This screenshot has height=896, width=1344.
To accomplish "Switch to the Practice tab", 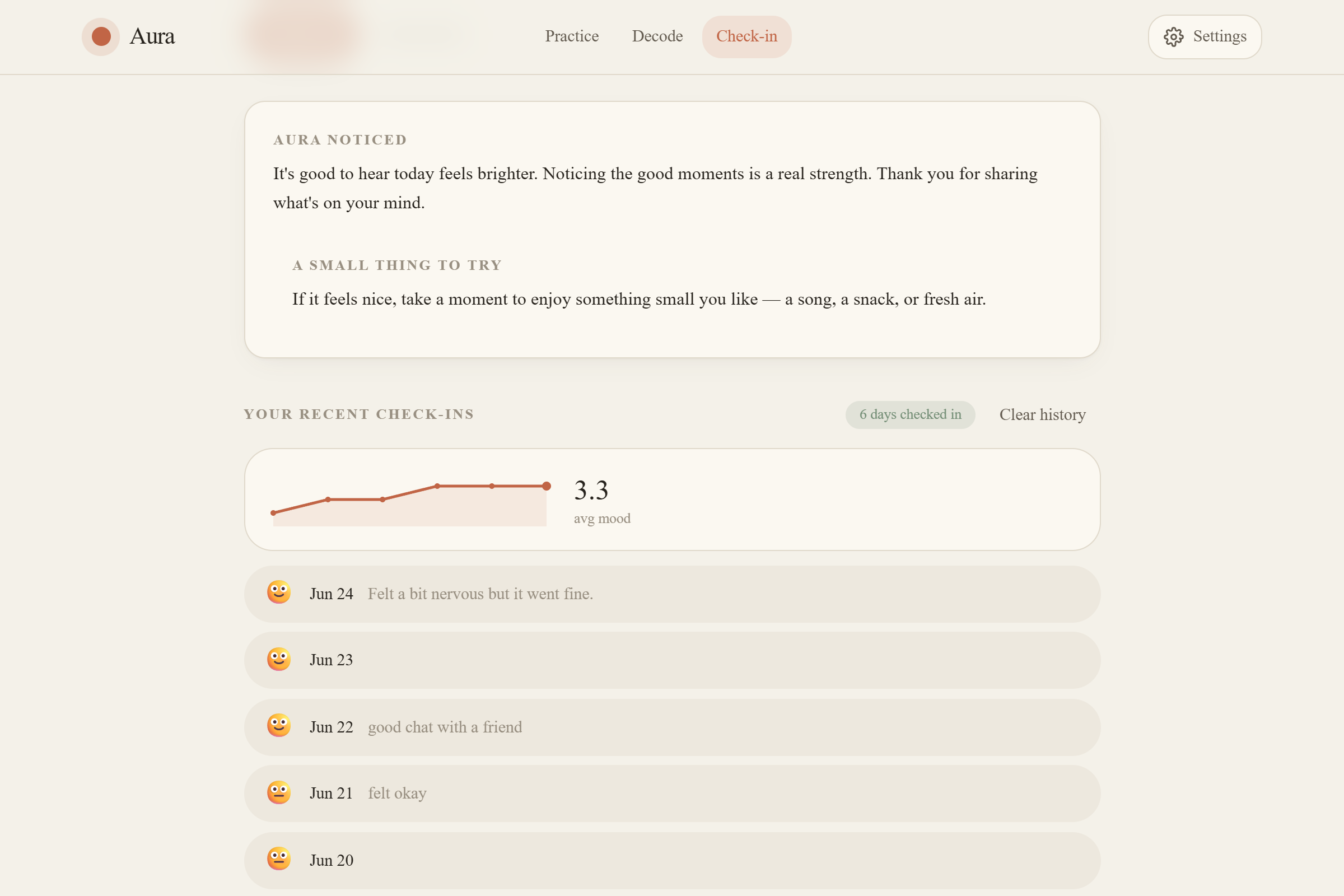I will [572, 36].
